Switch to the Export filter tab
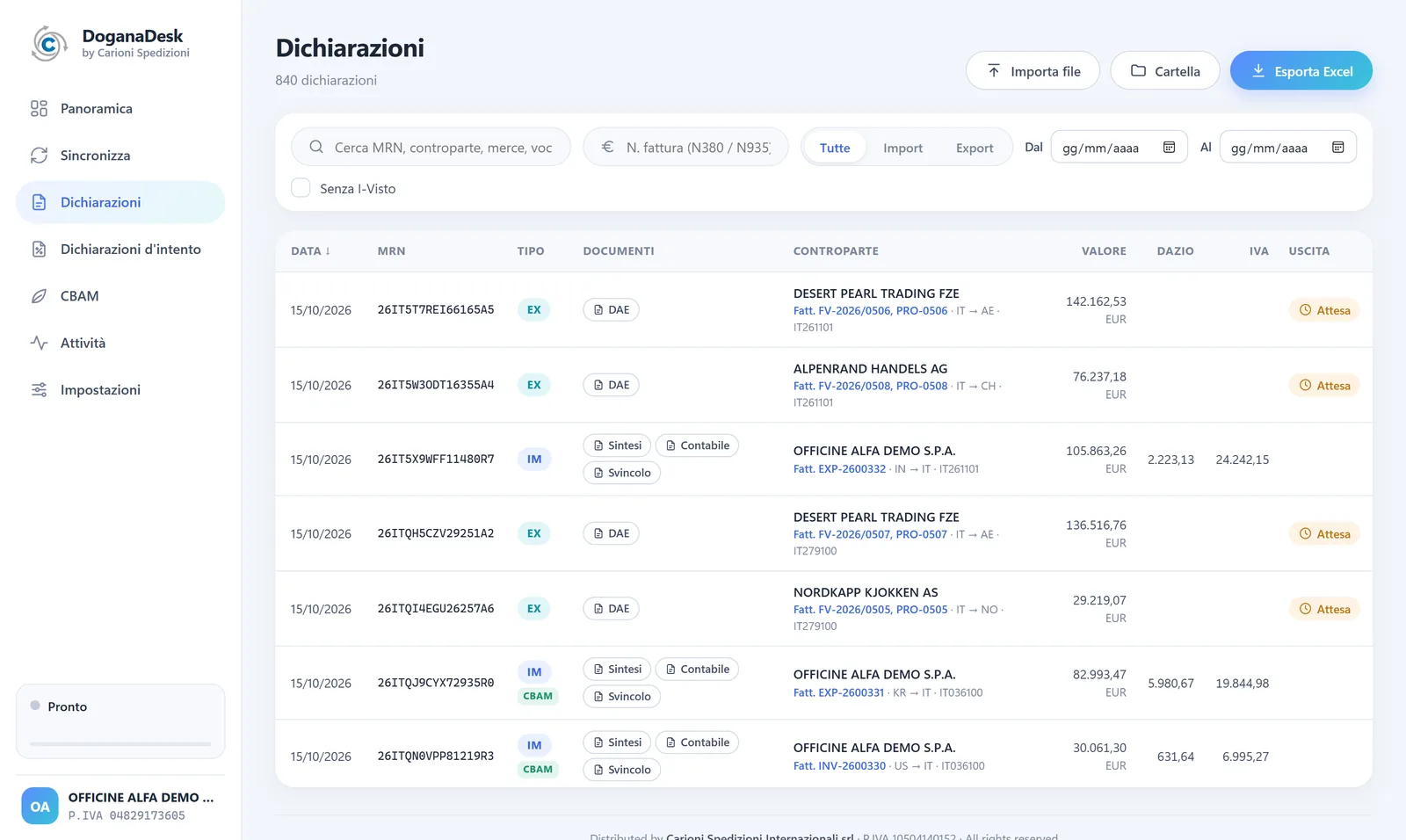Viewport: 1406px width, 840px height. coord(975,148)
